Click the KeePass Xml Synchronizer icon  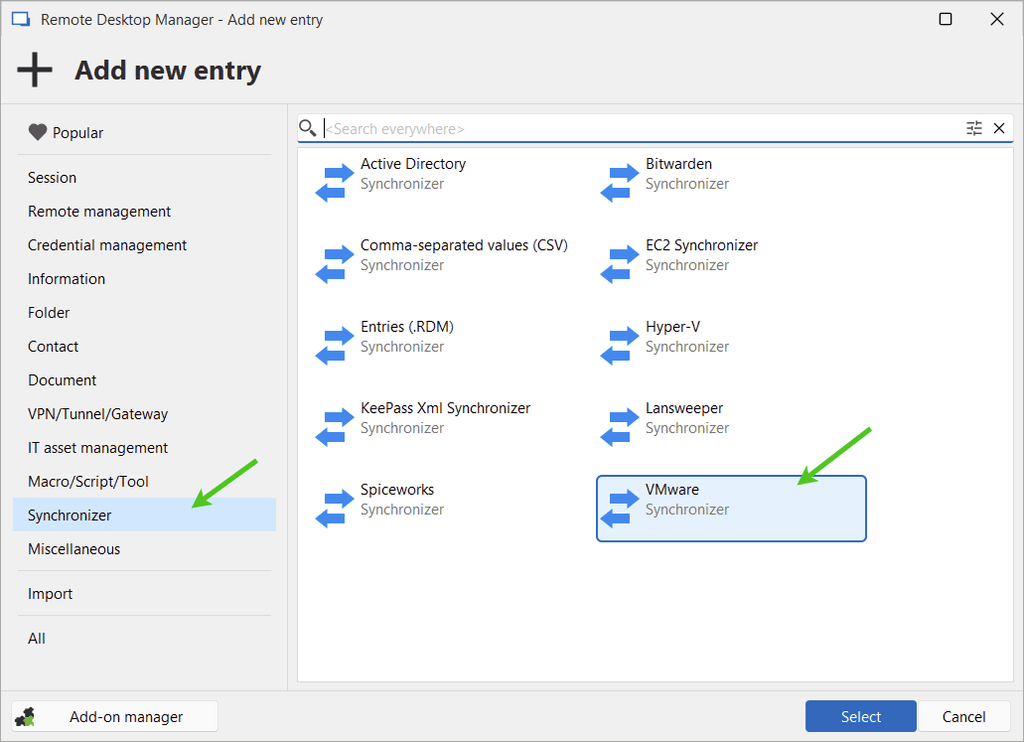335,426
